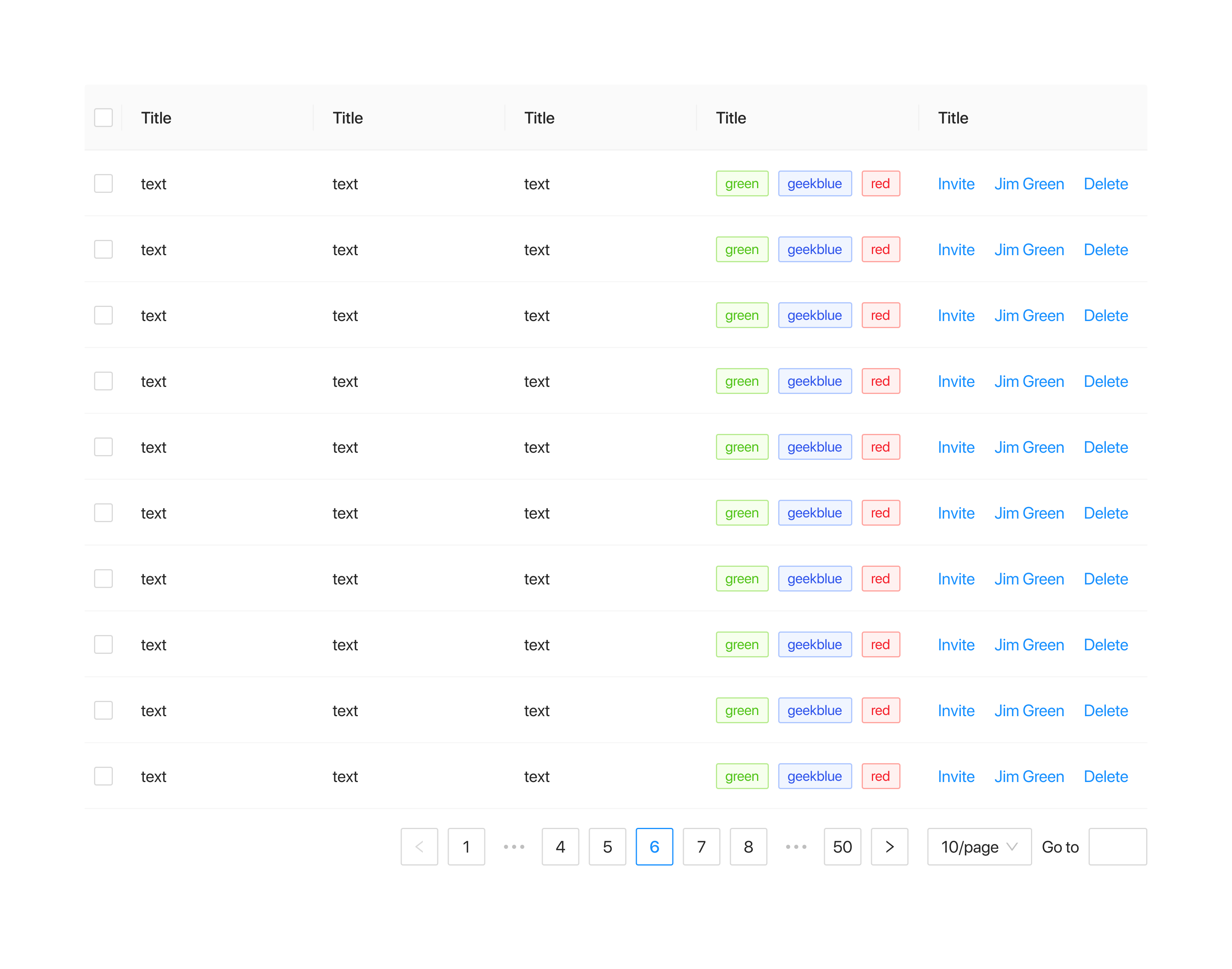Click Jim Green in the seventh row
The width and height of the screenshot is (1232, 969).
coord(1029,579)
